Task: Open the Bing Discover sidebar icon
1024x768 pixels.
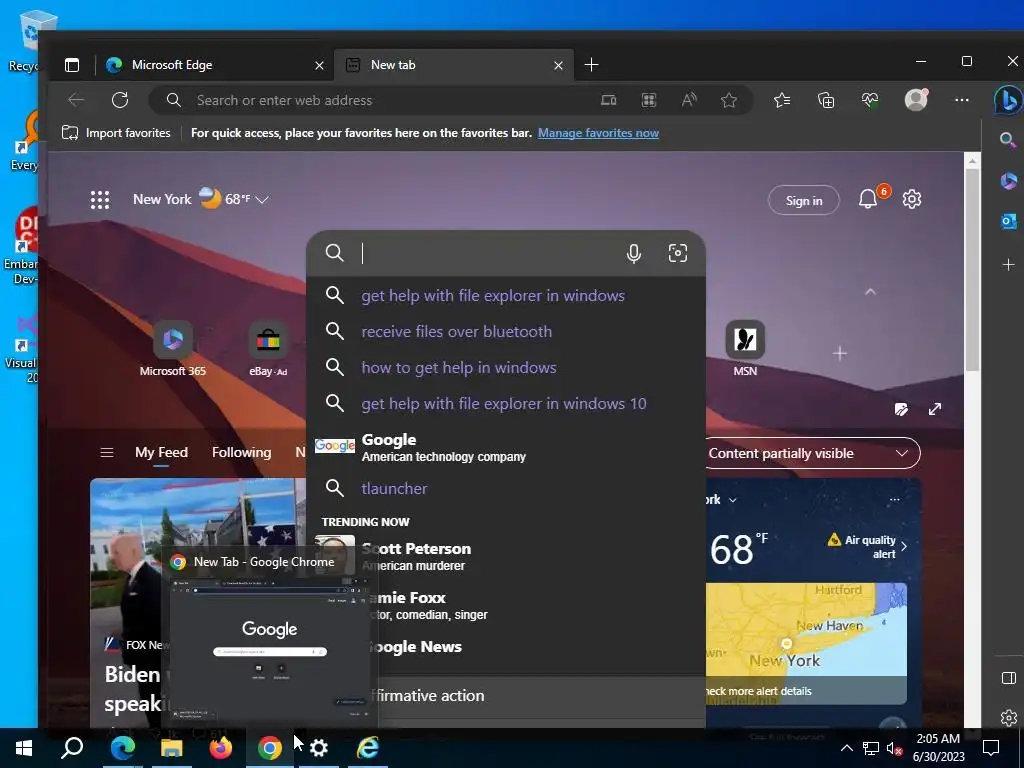Action: pyautogui.click(x=1008, y=101)
